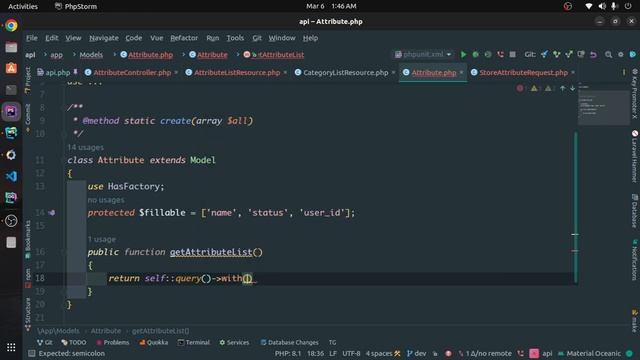
Task: Click Attribute class breadcrumb in navigation bar
Action: (208, 55)
